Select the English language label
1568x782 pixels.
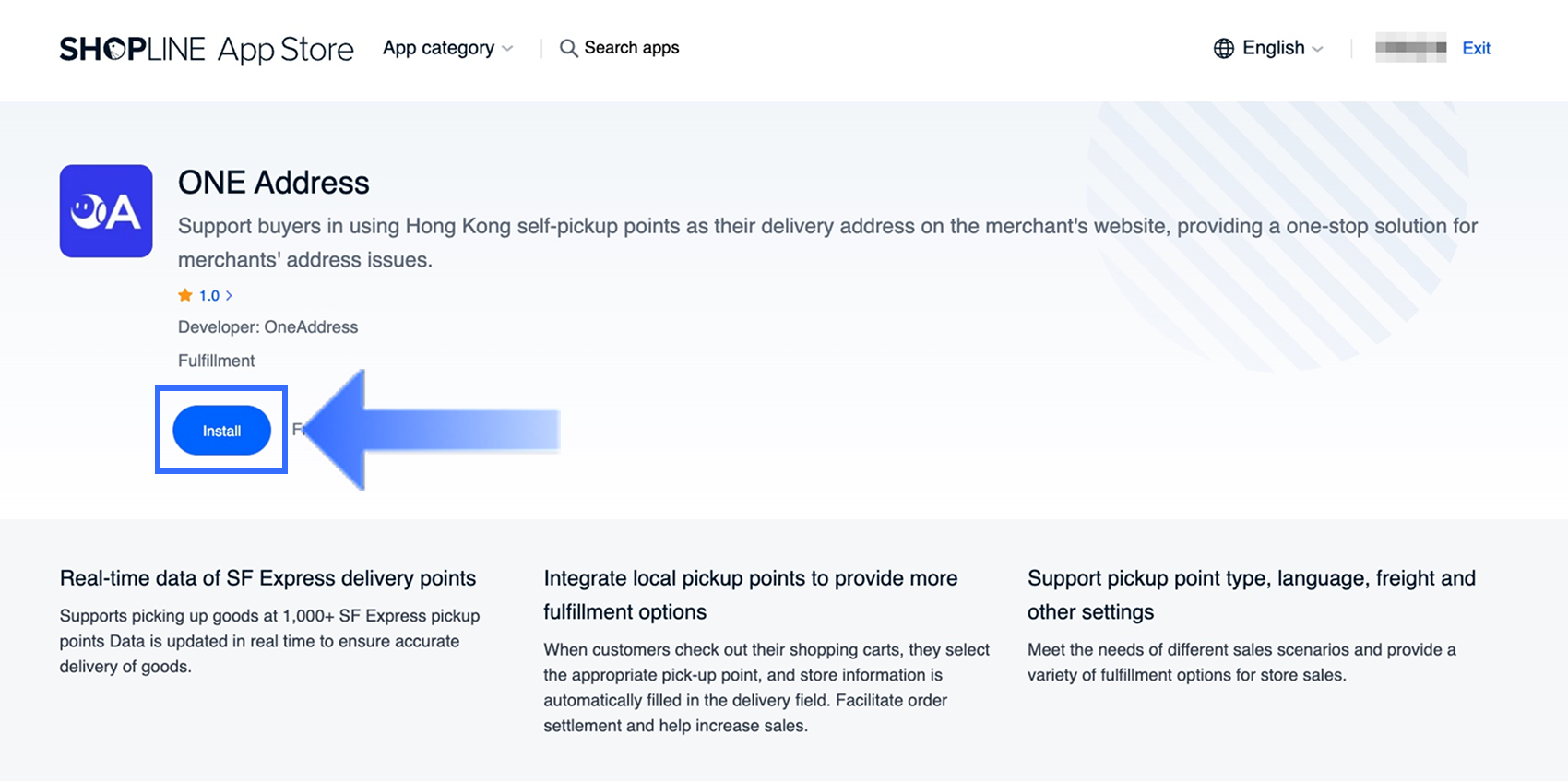[1273, 48]
